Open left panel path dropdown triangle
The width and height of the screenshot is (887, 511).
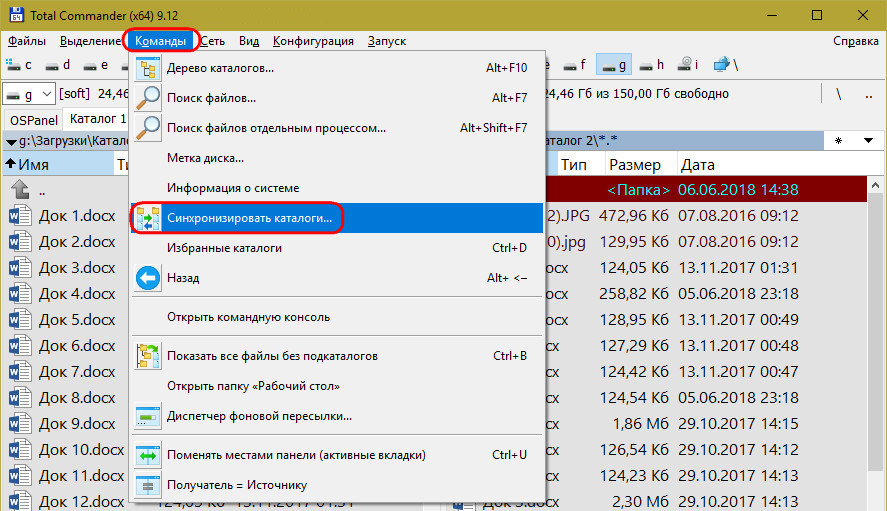click(x=11, y=141)
